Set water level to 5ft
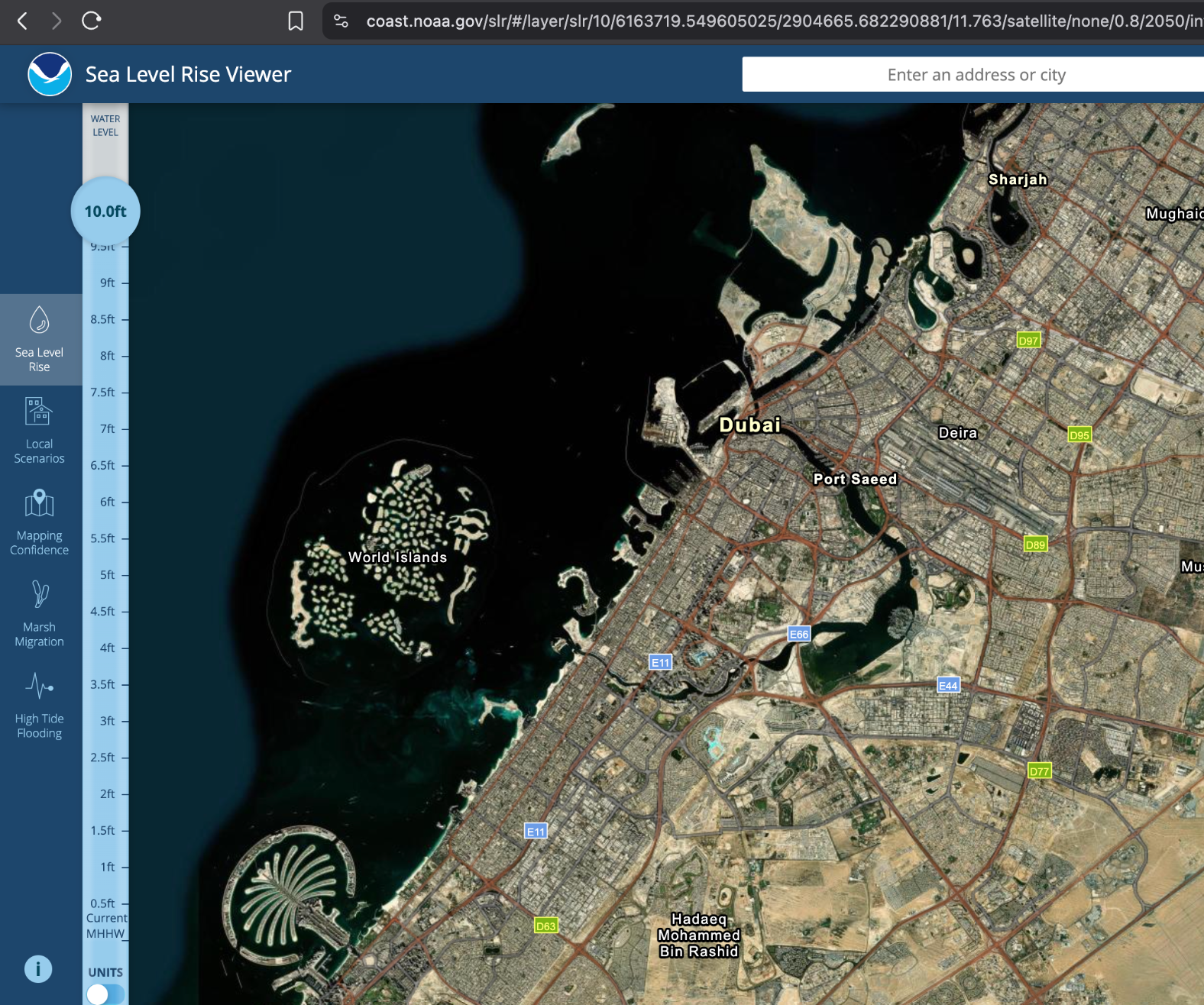Viewport: 1204px width, 1005px height. pos(107,575)
